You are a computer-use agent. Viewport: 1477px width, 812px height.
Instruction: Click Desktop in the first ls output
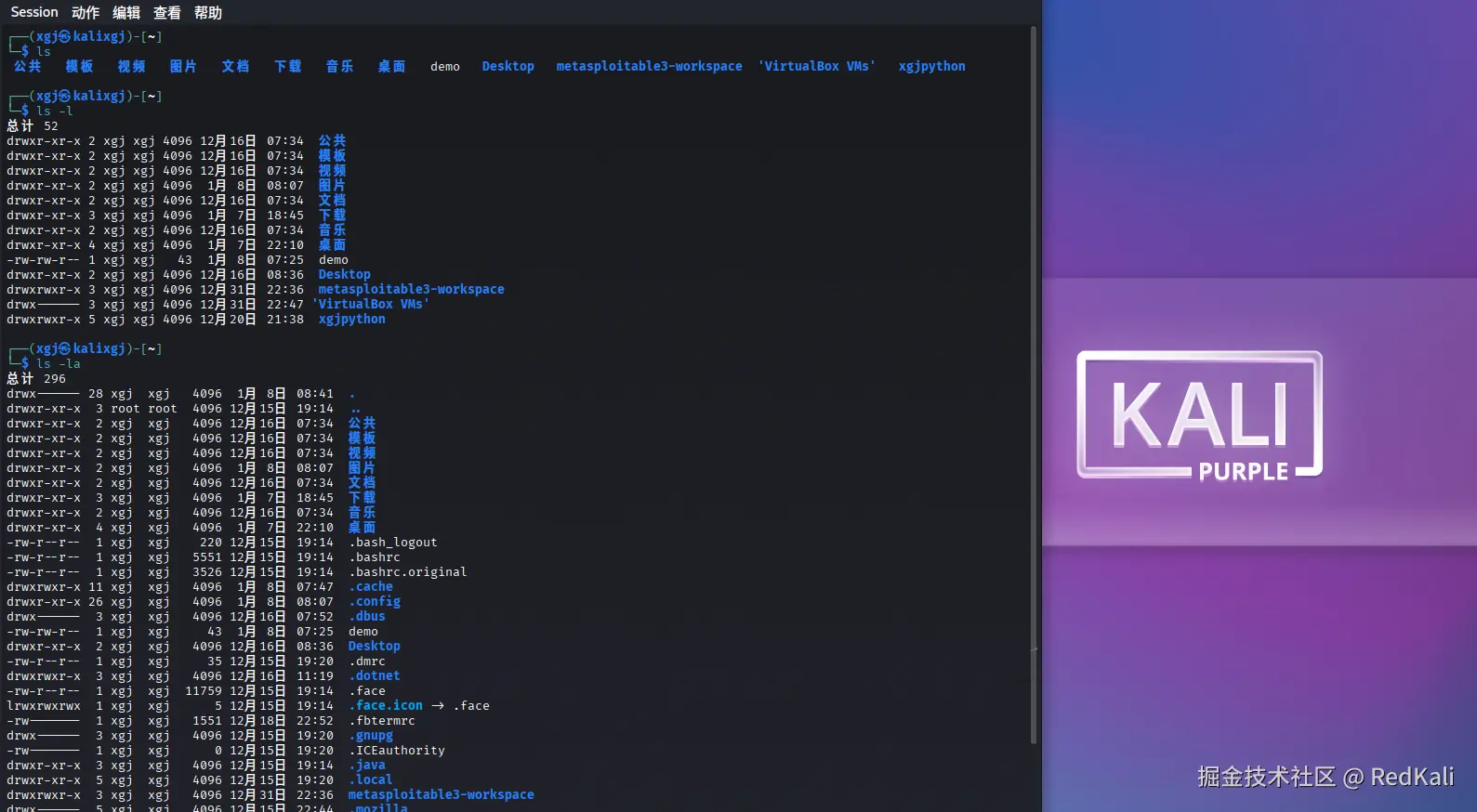(x=508, y=66)
